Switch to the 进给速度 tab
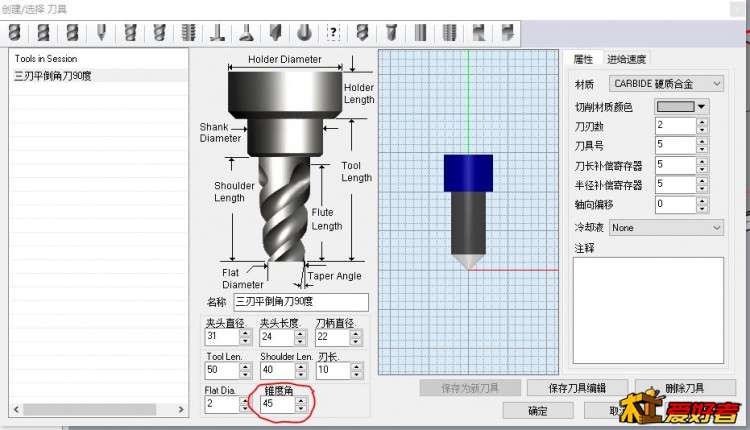Image resolution: width=750 pixels, height=430 pixels. click(626, 59)
